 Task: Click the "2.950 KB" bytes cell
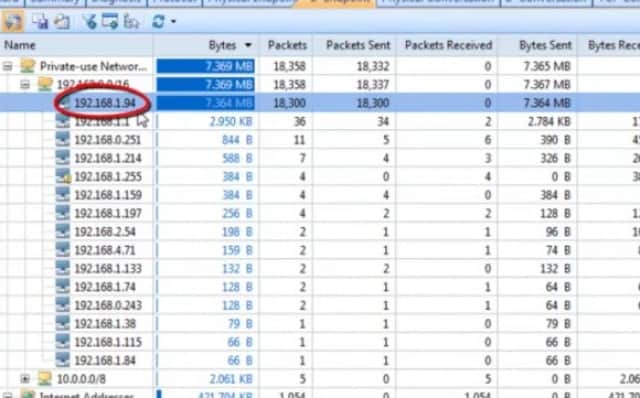231,122
